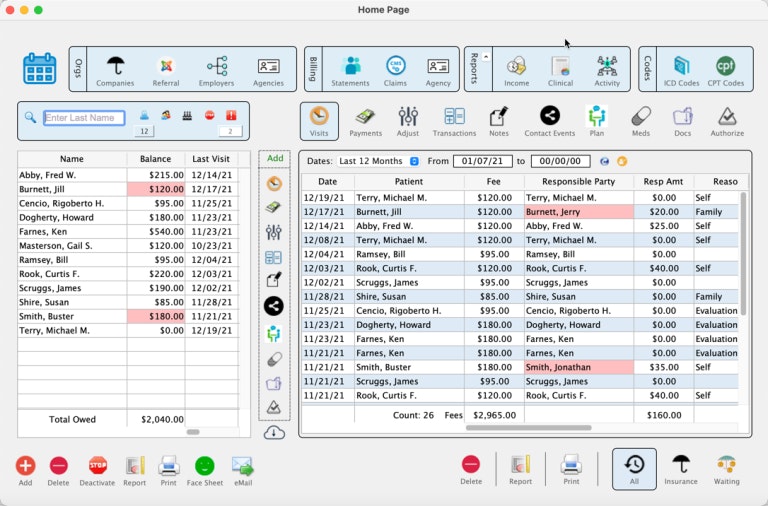Switch to the Transactions view
The image size is (768, 506).
[455, 121]
